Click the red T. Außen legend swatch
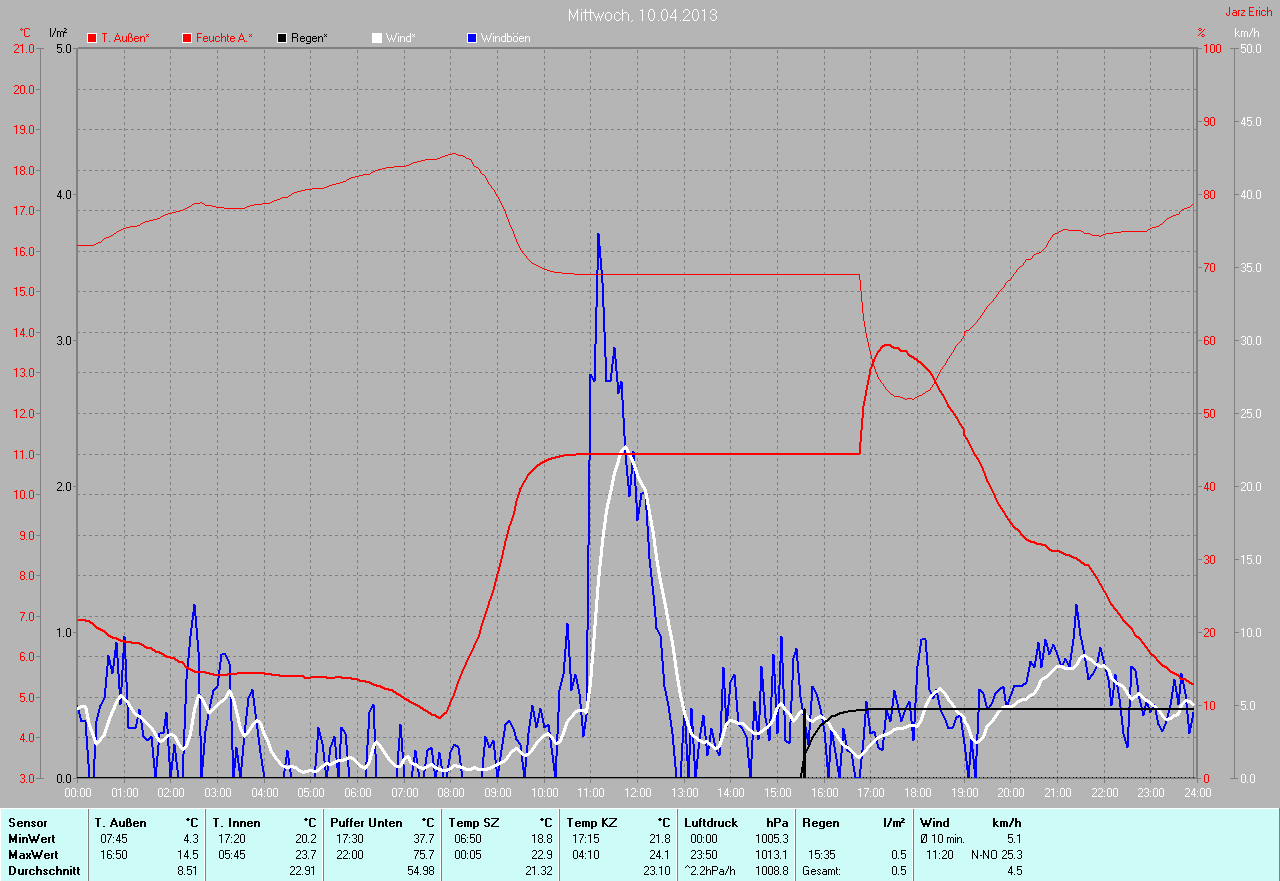The height and width of the screenshot is (881, 1280). [x=93, y=38]
